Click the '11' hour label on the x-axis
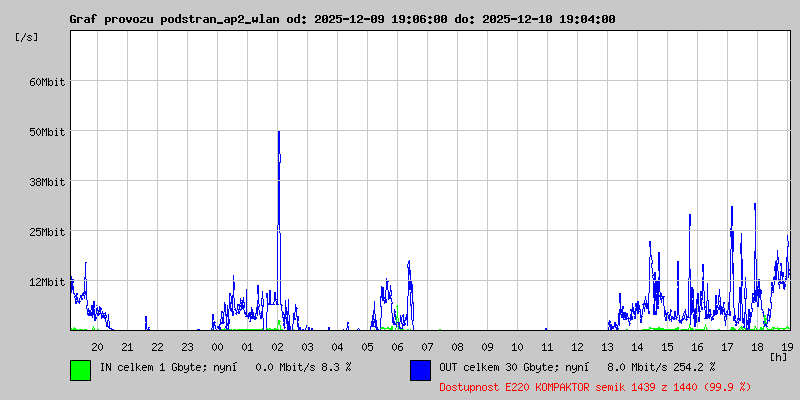Screen dimensions: 800x400 tap(547, 347)
